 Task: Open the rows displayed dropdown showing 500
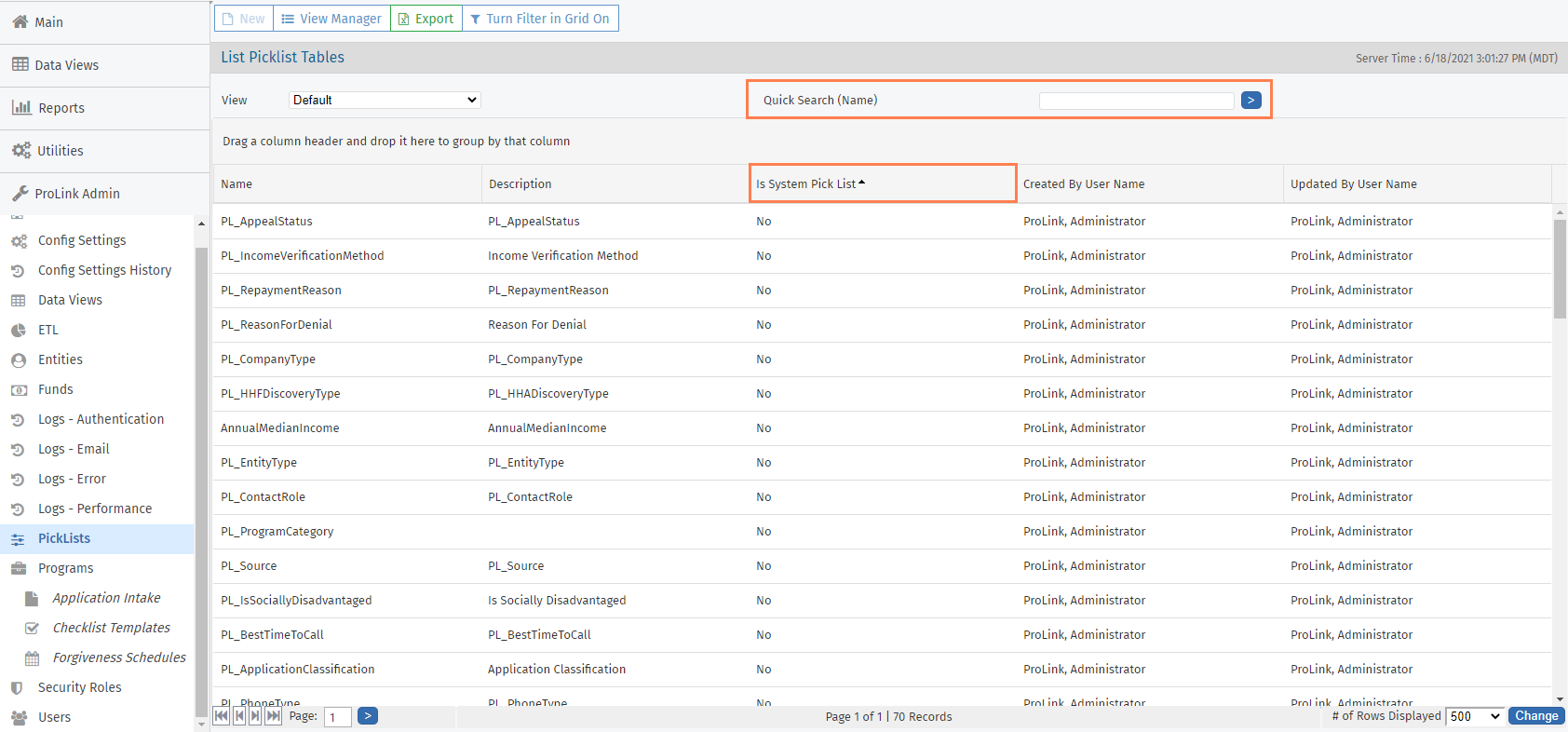point(1475,716)
